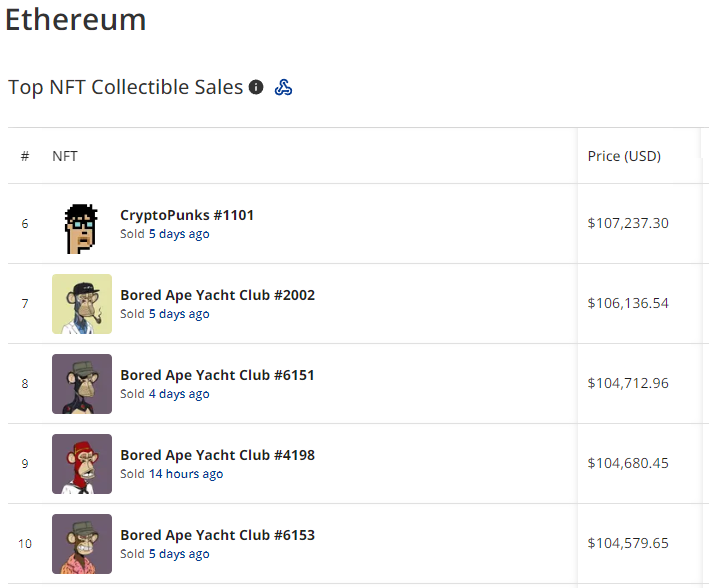This screenshot has height=588, width=709.
Task: Open Bored Ape Yacht Club #6151 thumbnail
Action: tap(82, 384)
